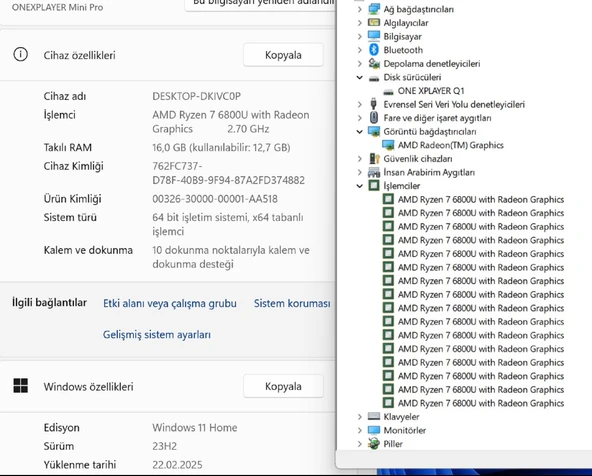Open the Sistem koruması link
This screenshot has width=592, height=476.
pyautogui.click(x=292, y=303)
